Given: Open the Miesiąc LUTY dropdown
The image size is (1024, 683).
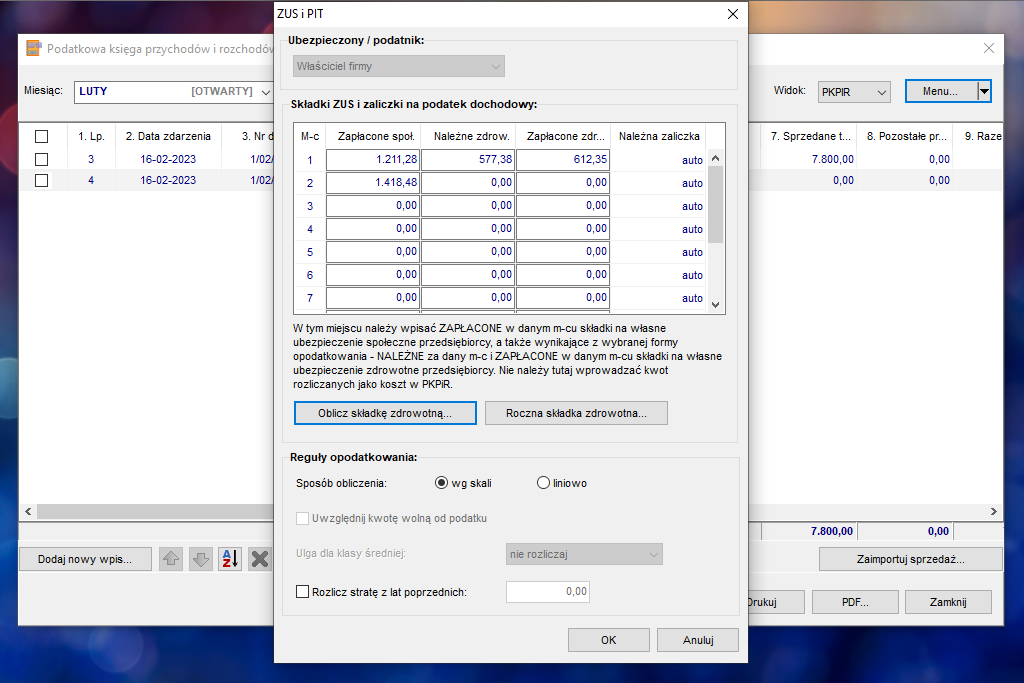Looking at the screenshot, I should [174, 91].
